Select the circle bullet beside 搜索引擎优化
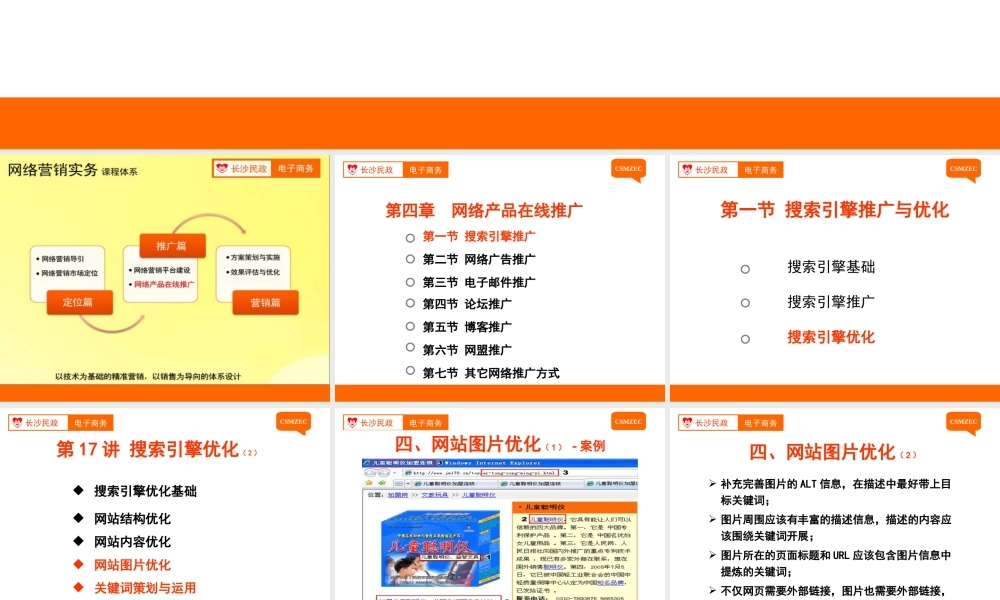Viewport: 1000px width, 600px height. pyautogui.click(x=745, y=339)
